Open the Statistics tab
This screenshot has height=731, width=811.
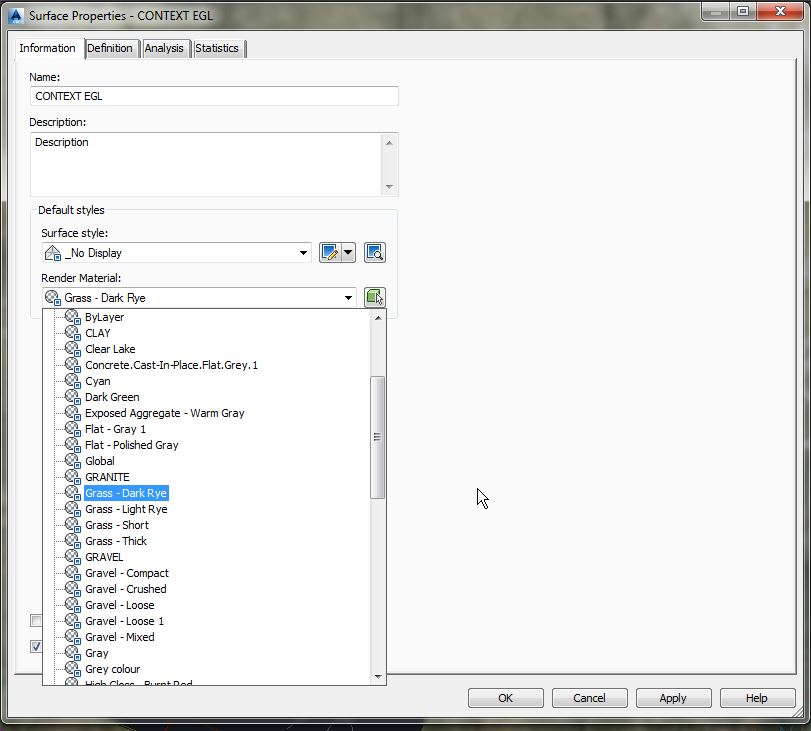coord(217,48)
